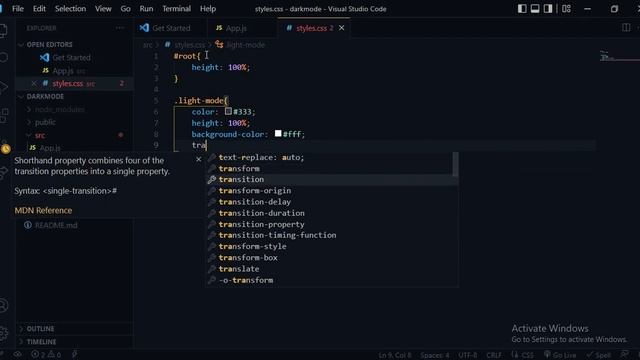640x360 pixels.
Task: Select the translate suggestion
Action: (x=331, y=269)
